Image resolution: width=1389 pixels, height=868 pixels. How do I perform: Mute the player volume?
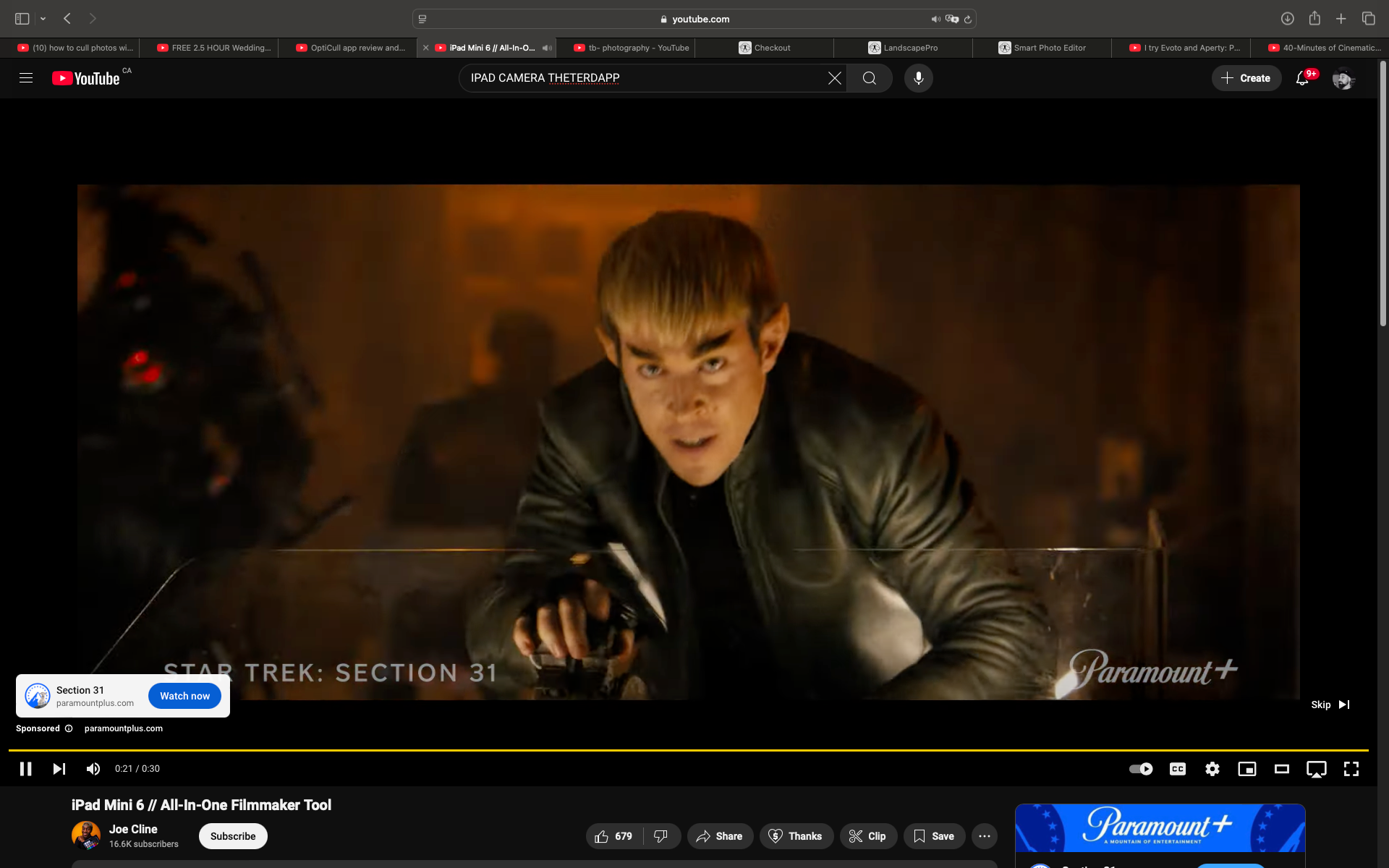tap(93, 769)
